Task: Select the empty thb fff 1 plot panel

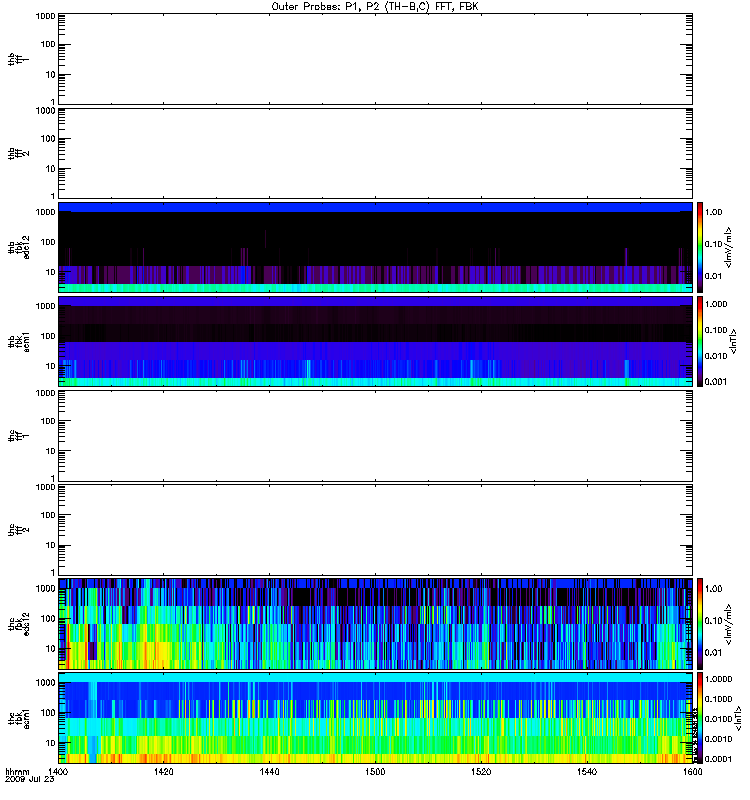Action: [375, 59]
